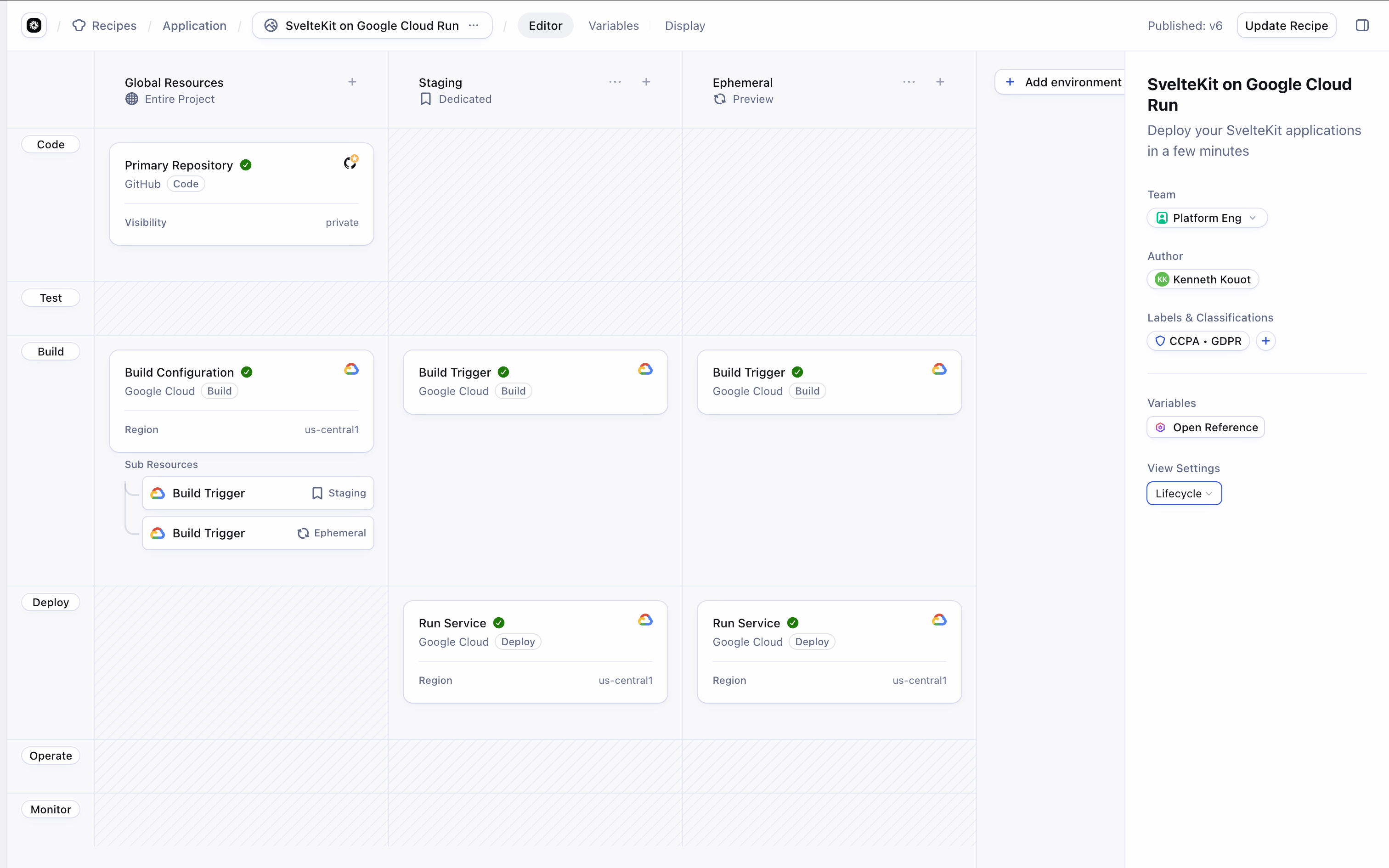Viewport: 1389px width, 868px height.
Task: Add a new label with plus icon
Action: click(x=1265, y=341)
